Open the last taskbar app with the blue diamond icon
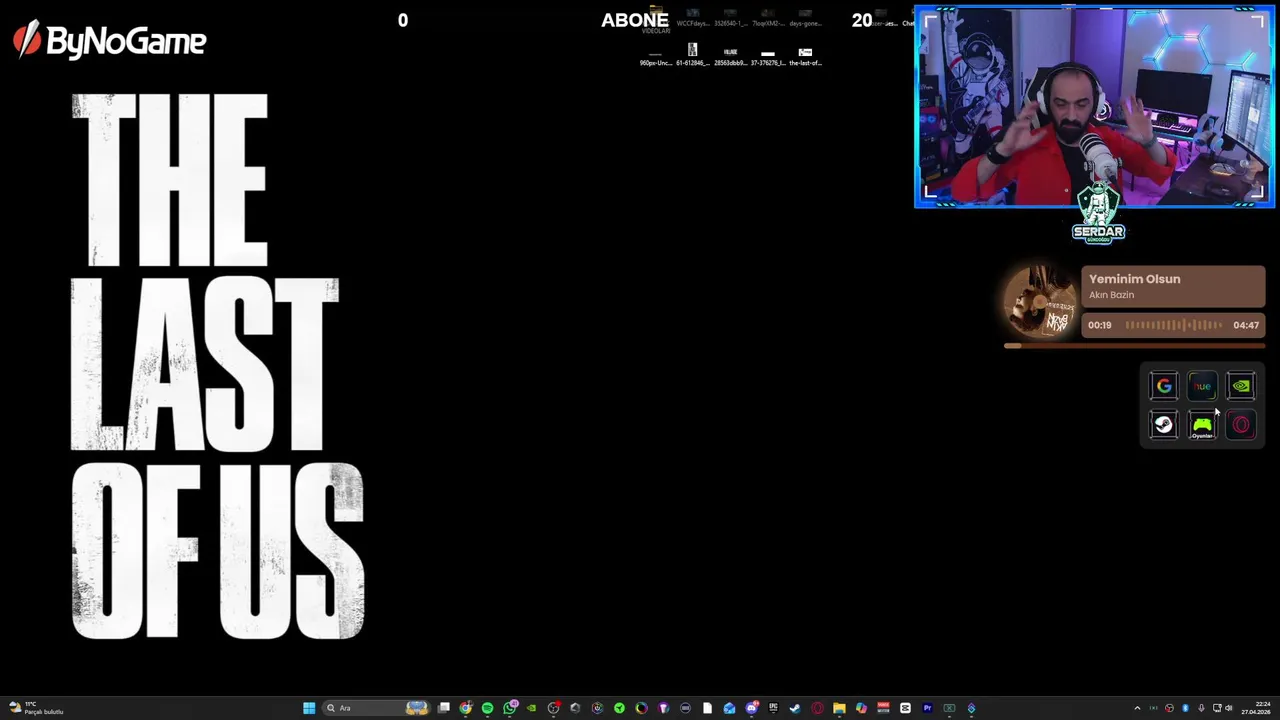This screenshot has height=720, width=1280. tap(973, 708)
